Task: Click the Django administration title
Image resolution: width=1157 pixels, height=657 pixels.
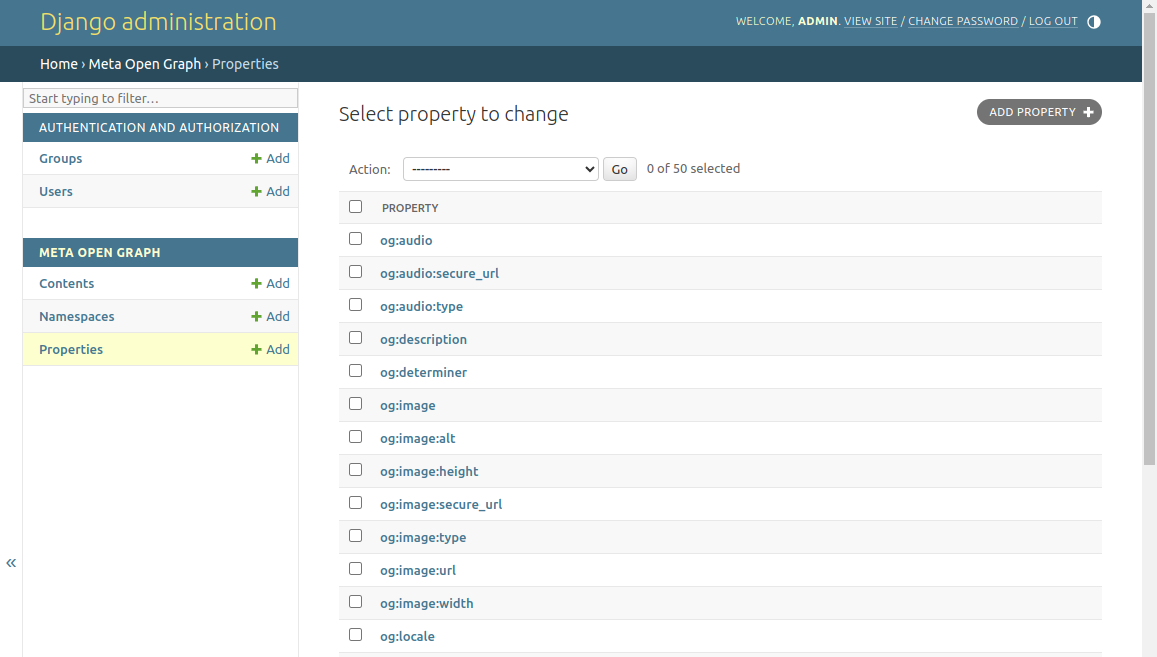Action: [x=159, y=22]
